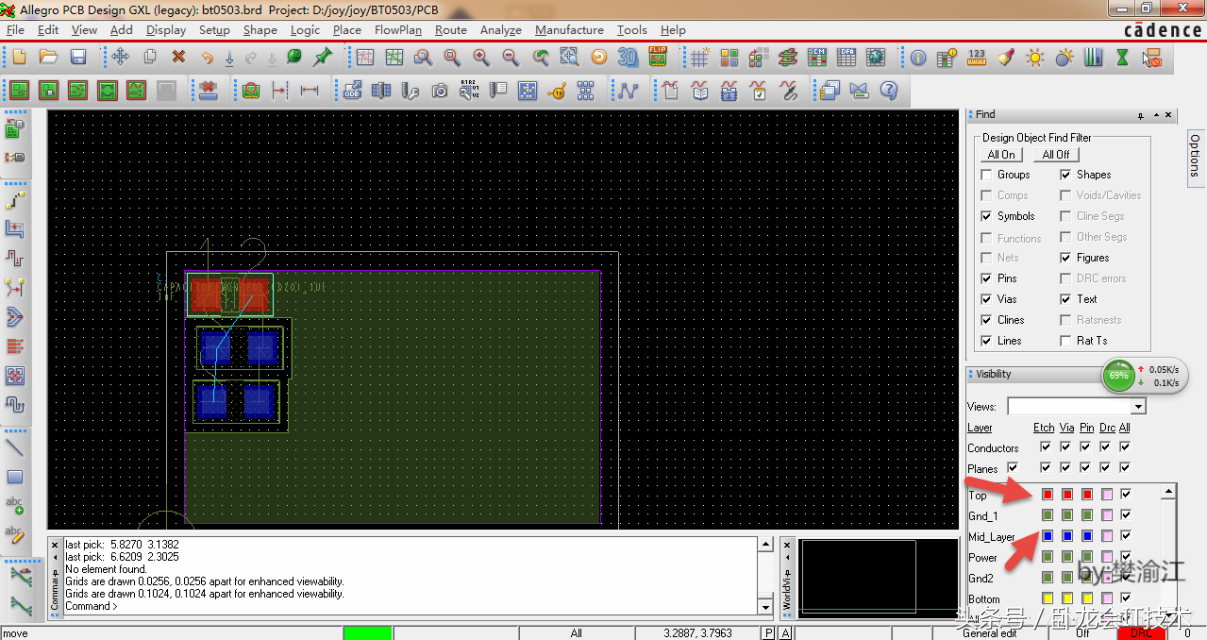1207x640 pixels.
Task: Open the Views dropdown
Action: coord(1138,407)
